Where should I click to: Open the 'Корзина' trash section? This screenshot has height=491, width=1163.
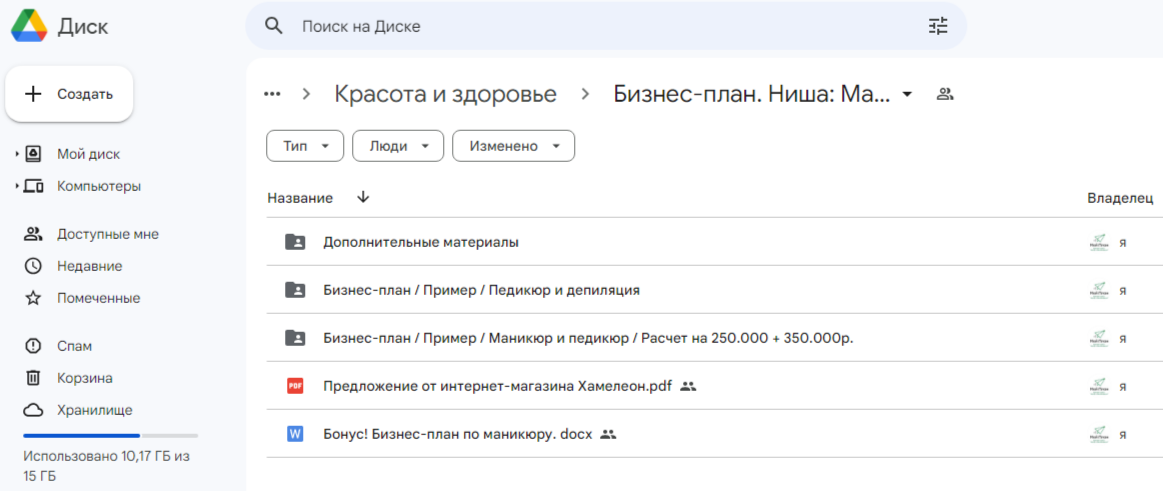coord(85,378)
